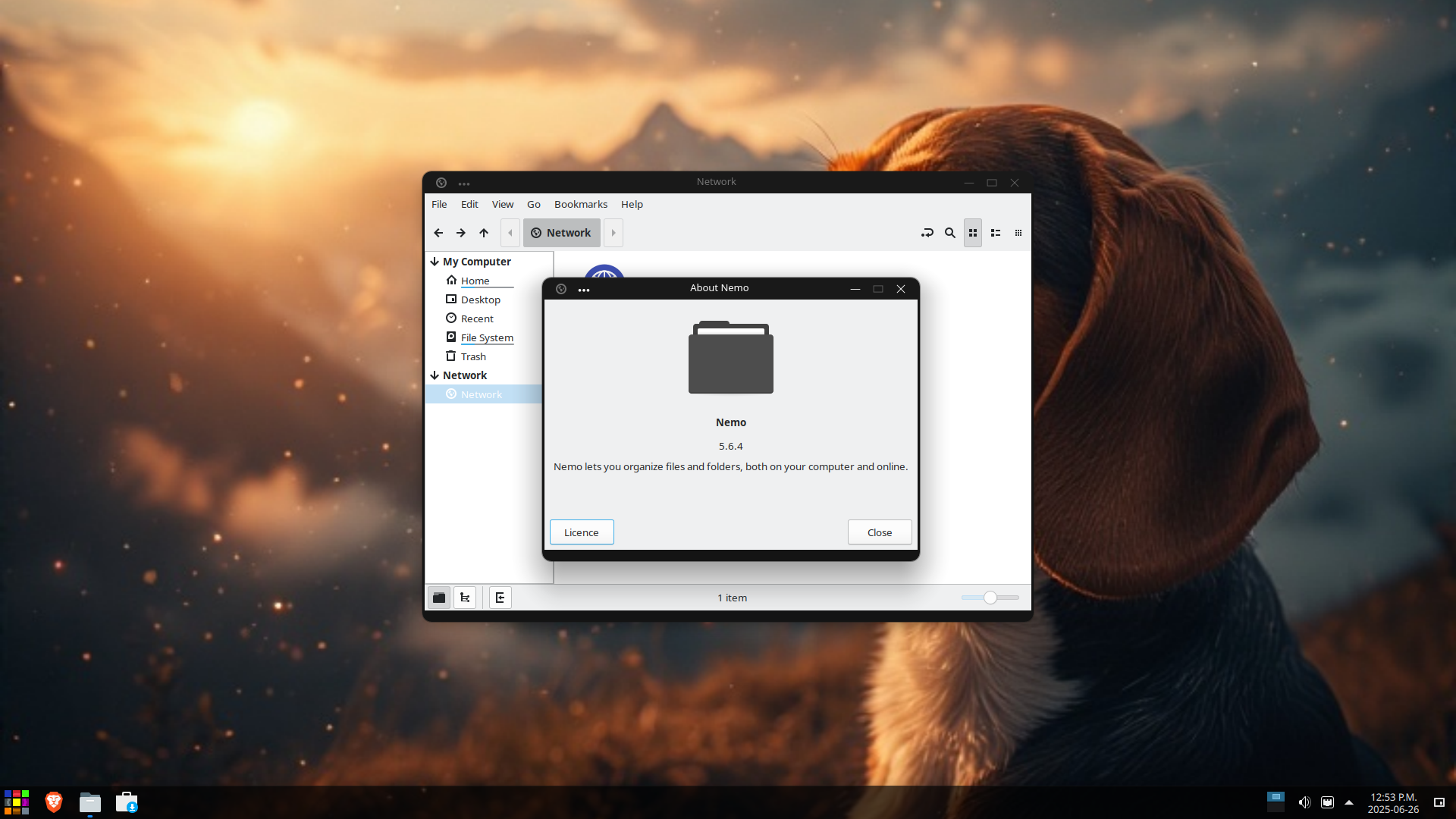Viewport: 1456px width, 819px height.
Task: Switch to compact view
Action: [x=1018, y=233]
